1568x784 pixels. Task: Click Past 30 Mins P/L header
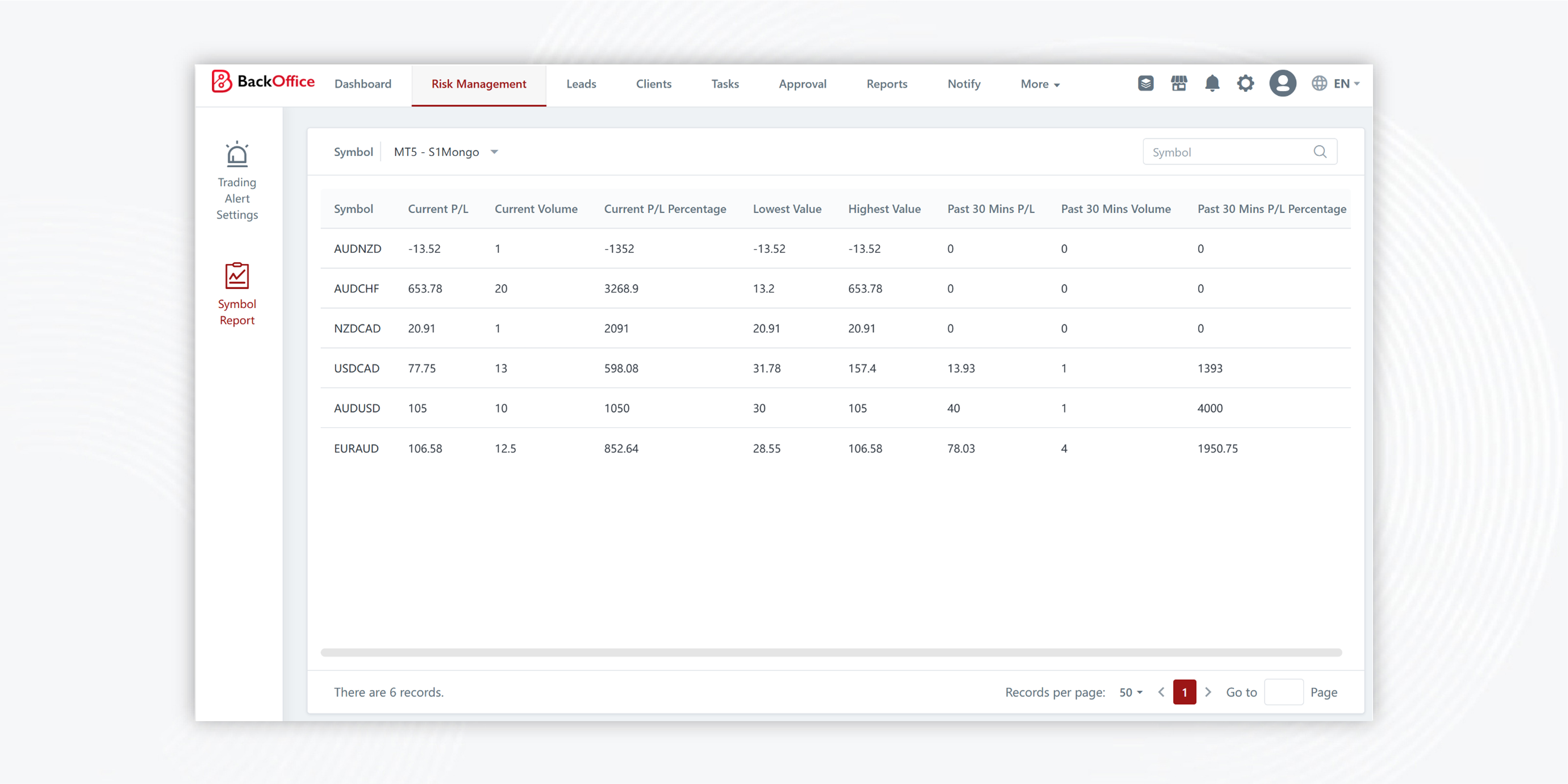coord(990,209)
